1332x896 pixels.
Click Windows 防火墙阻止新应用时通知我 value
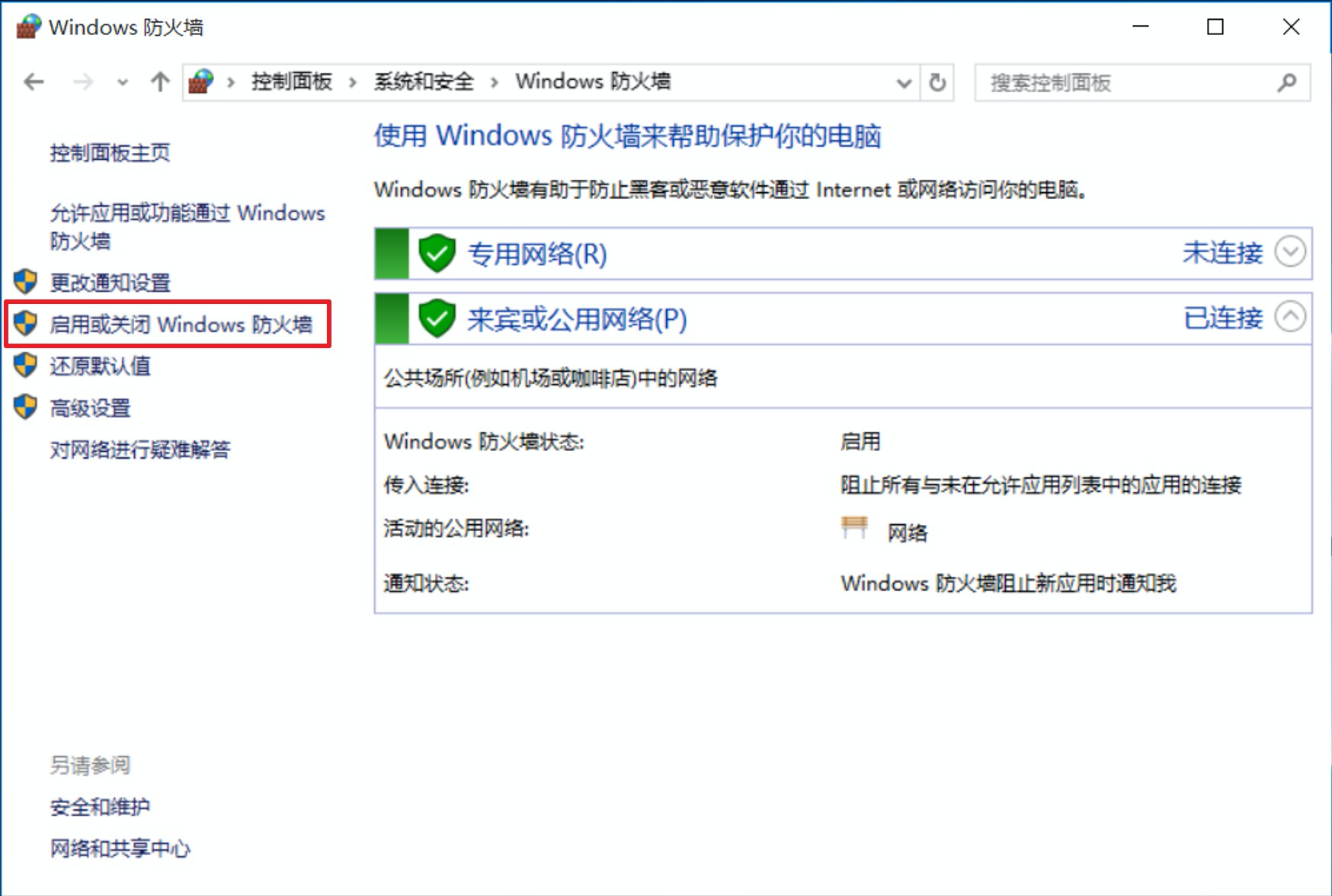click(1009, 584)
